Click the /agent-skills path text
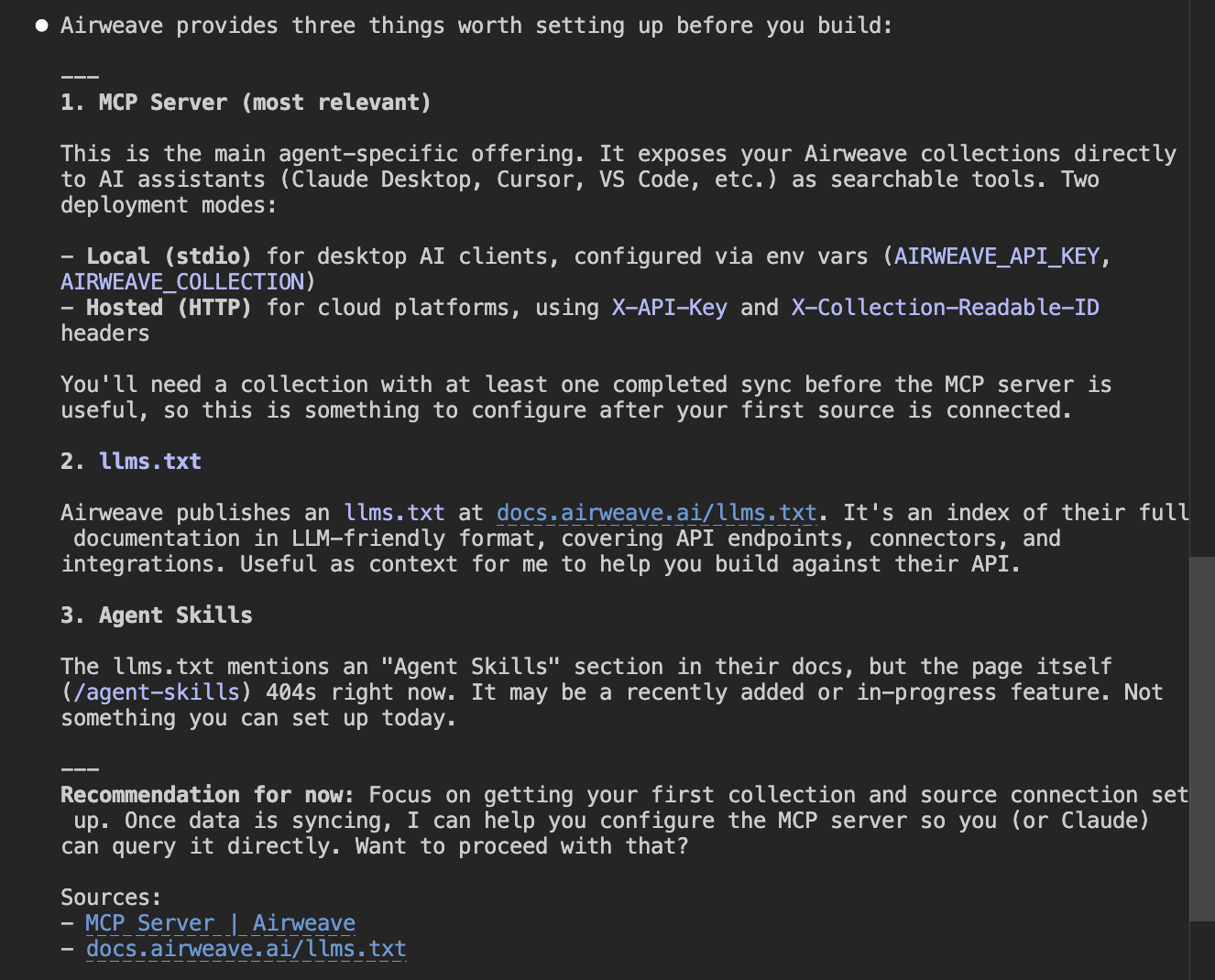 157,692
